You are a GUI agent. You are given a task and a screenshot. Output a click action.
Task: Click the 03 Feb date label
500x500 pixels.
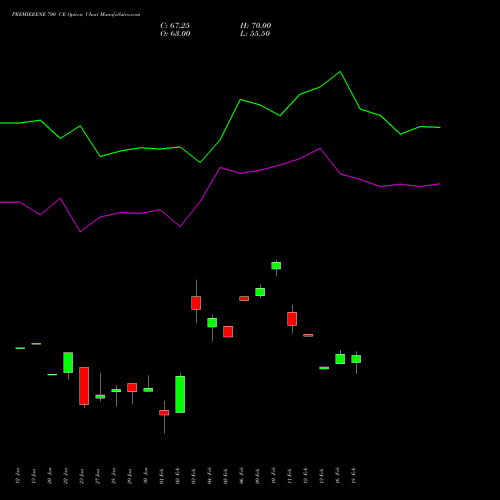pos(194,476)
